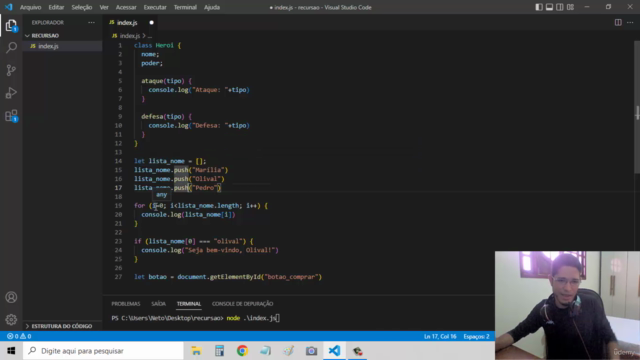This screenshot has width=640, height=360.
Task: Open the Seleção menu
Action: [82, 7]
